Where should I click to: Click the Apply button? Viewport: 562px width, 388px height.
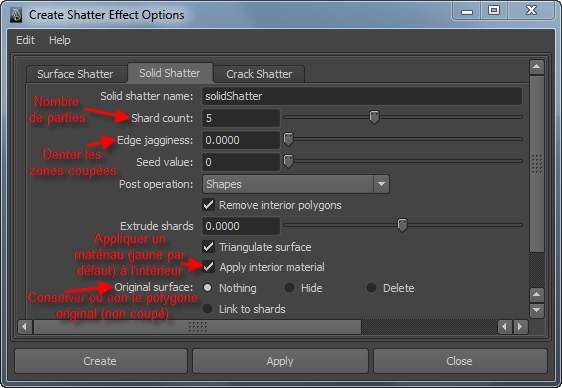click(280, 361)
